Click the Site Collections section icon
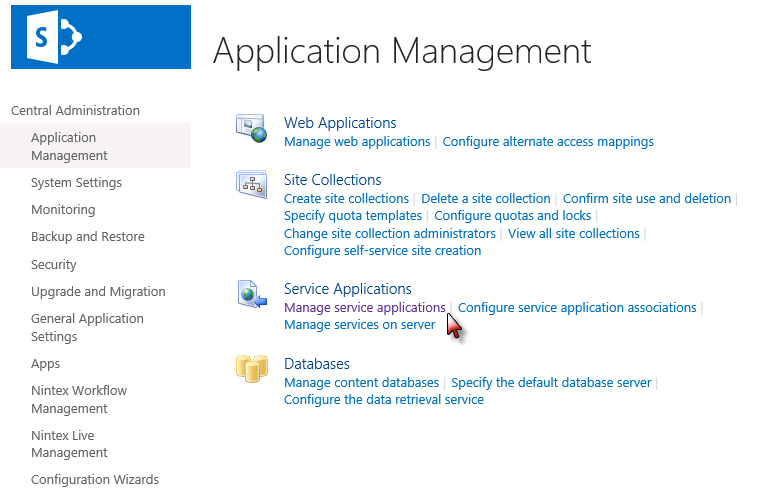 (250, 185)
